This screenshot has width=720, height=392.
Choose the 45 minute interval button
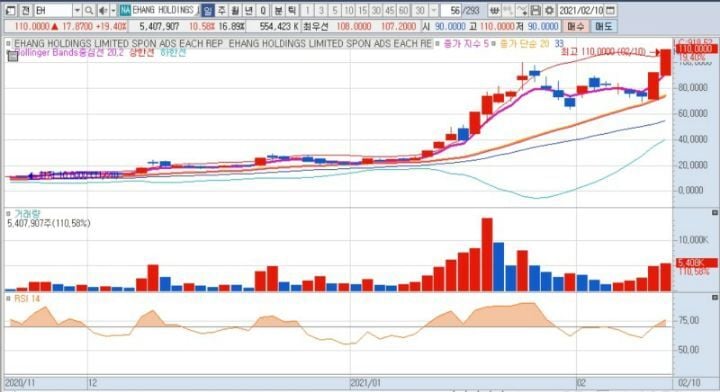click(390, 10)
